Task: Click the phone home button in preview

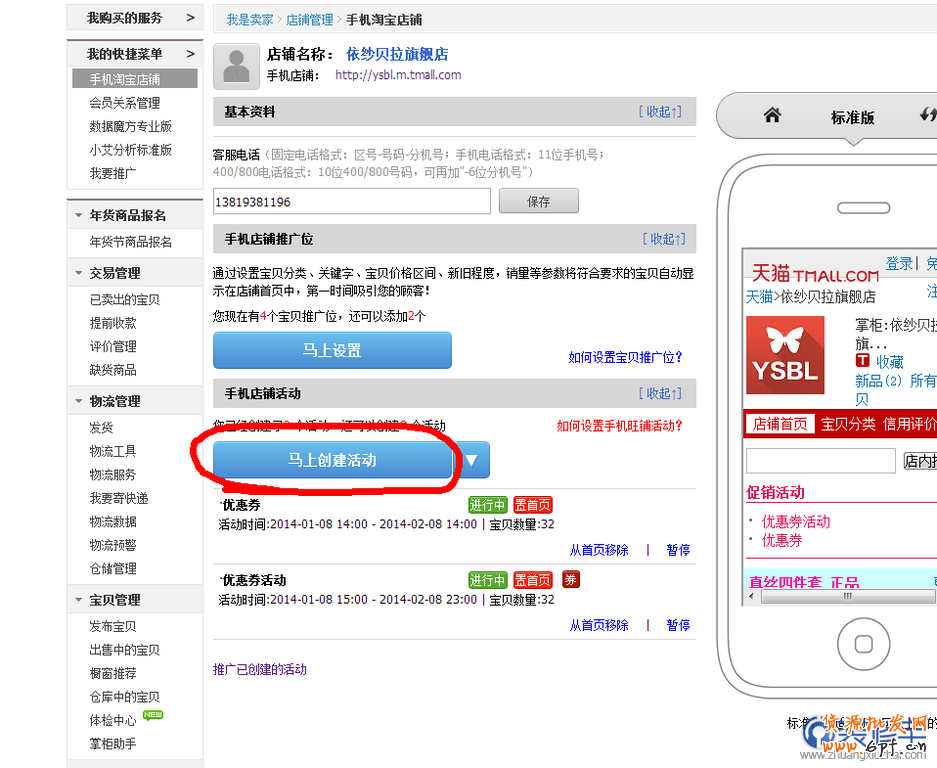Action: tap(863, 644)
